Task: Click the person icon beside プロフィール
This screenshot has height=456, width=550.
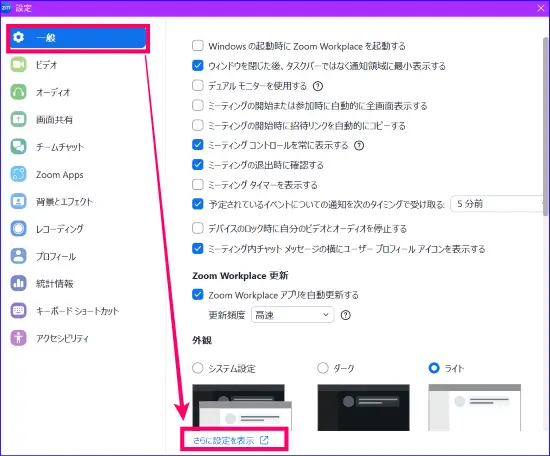Action: (18, 256)
